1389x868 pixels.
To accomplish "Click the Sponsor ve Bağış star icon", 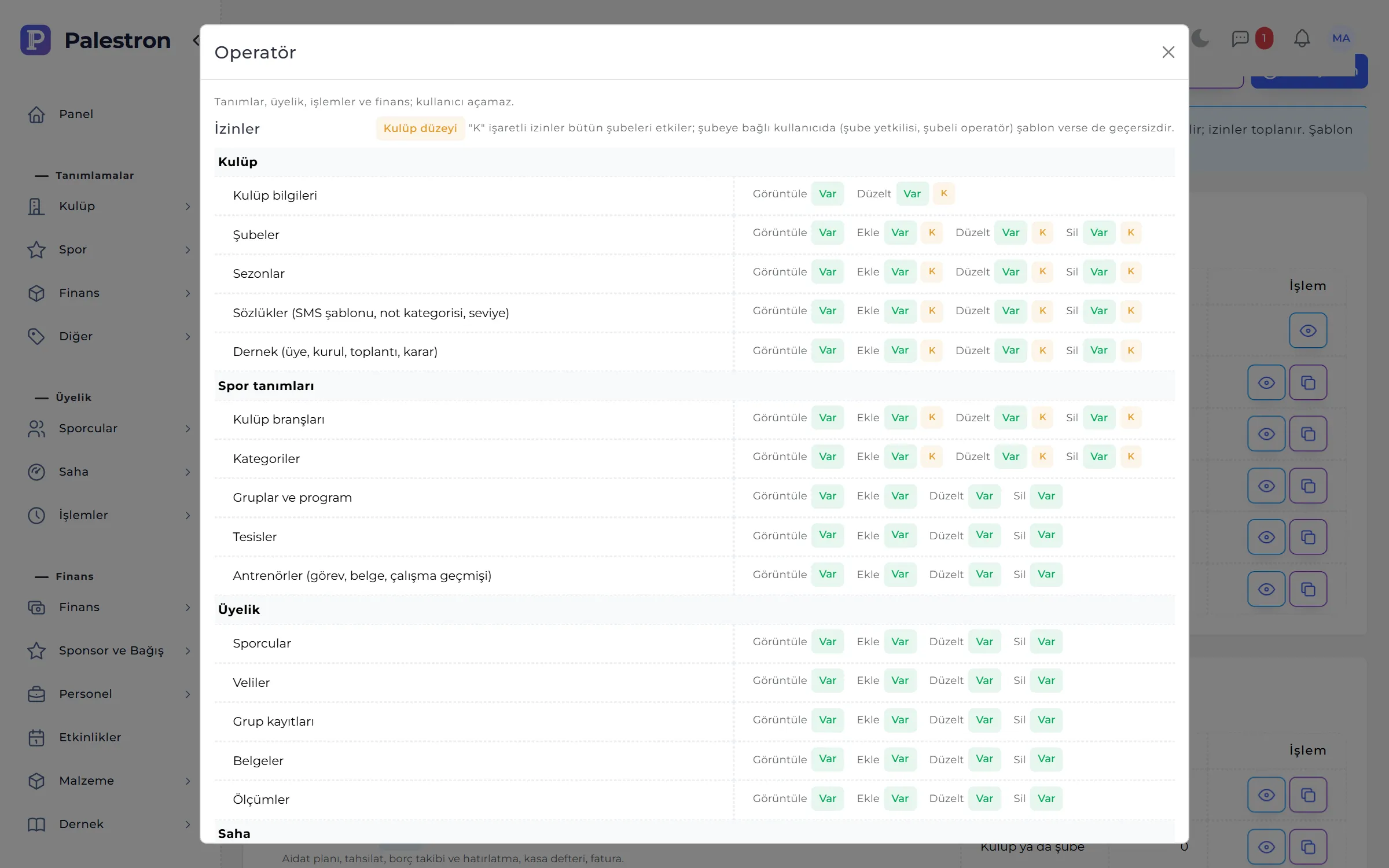I will [36, 651].
